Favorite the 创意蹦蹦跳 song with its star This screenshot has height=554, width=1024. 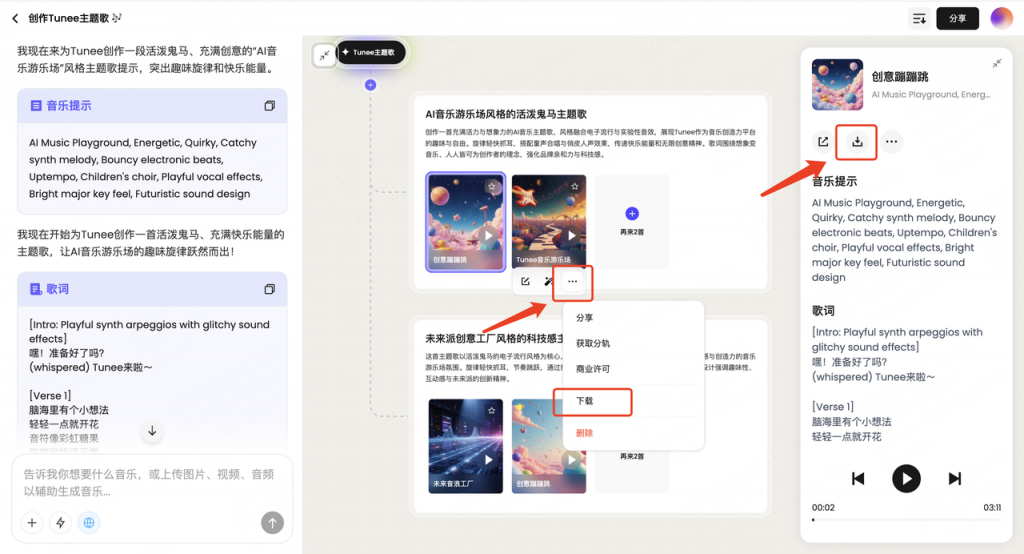coord(491,186)
